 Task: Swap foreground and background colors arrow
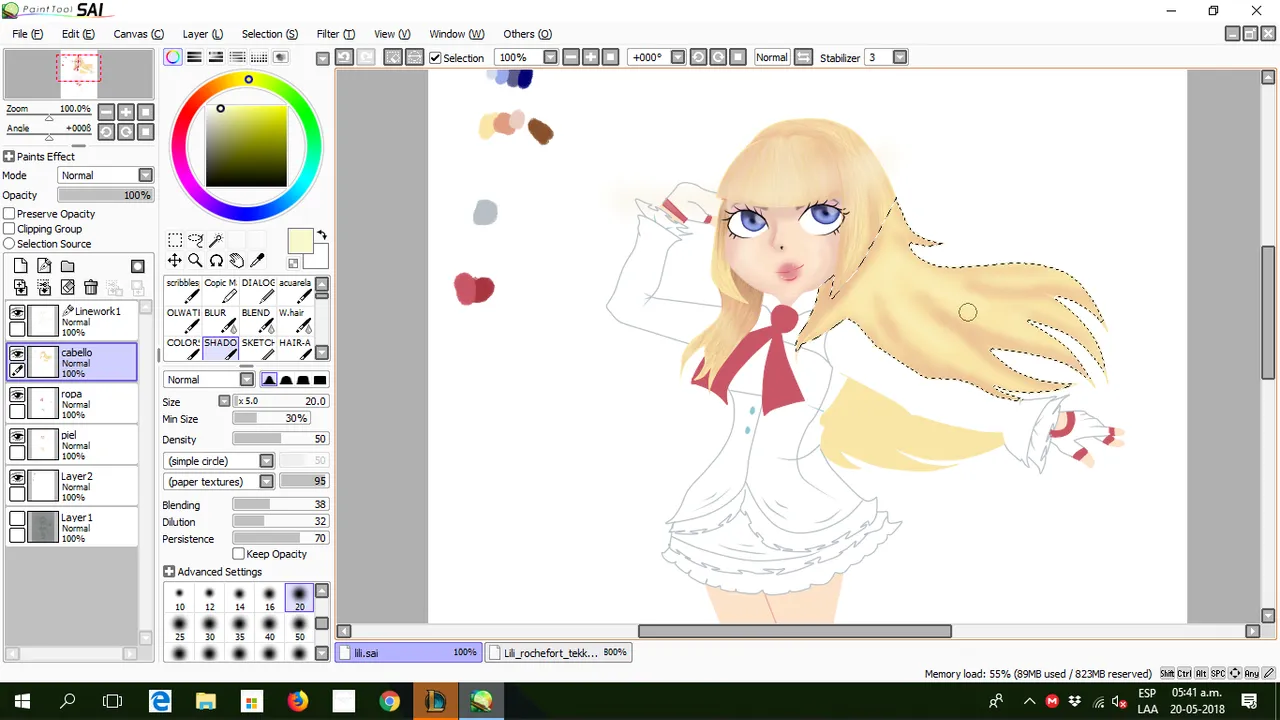[x=322, y=236]
